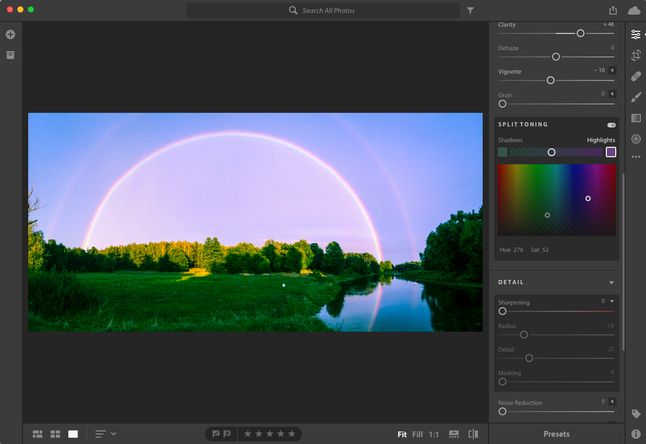
Task: Click the Vignette value -10
Action: (599, 70)
